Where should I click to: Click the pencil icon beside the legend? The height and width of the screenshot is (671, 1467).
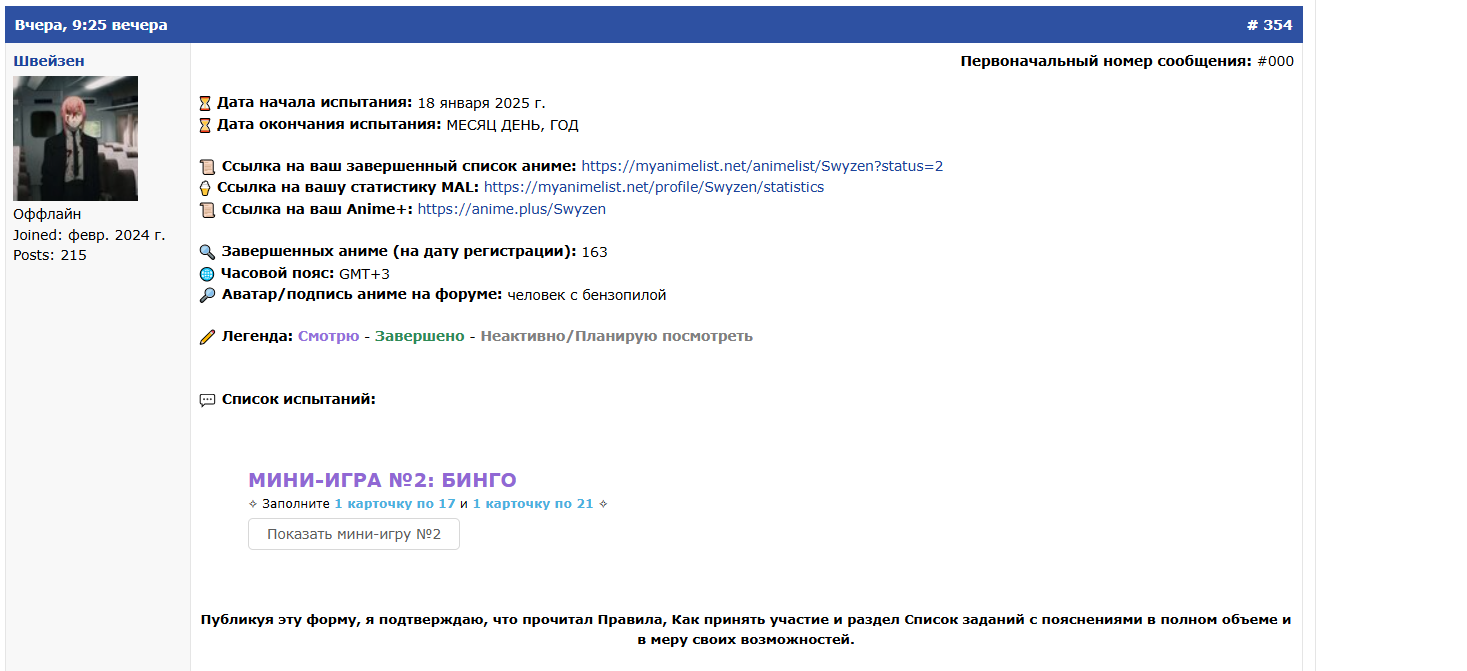pos(207,337)
